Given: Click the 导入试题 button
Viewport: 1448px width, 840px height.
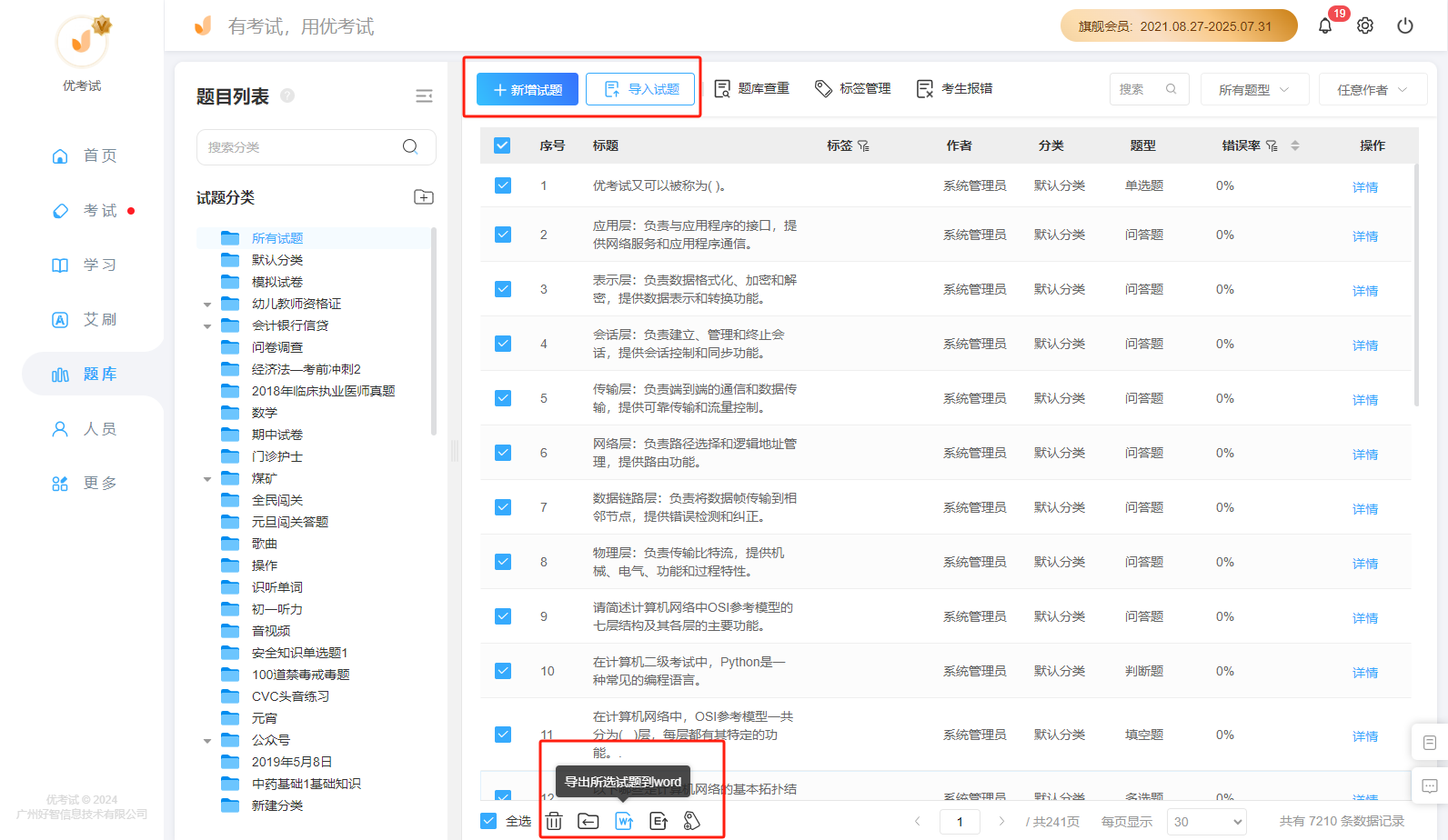Looking at the screenshot, I should pyautogui.click(x=641, y=89).
